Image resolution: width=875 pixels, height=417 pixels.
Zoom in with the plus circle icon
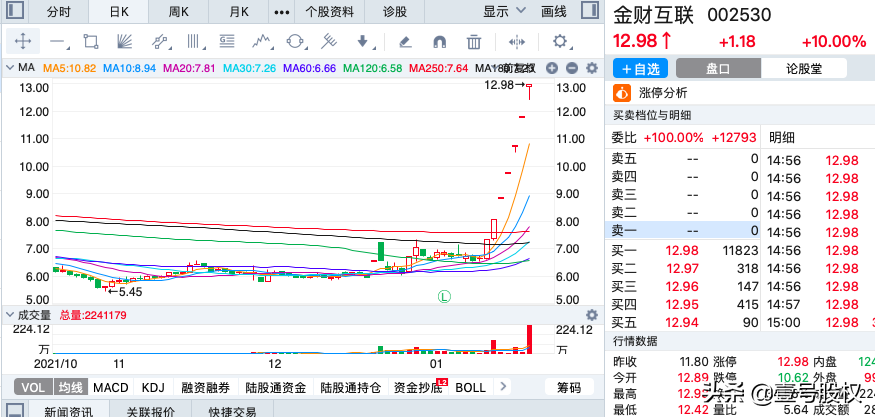coord(552,68)
